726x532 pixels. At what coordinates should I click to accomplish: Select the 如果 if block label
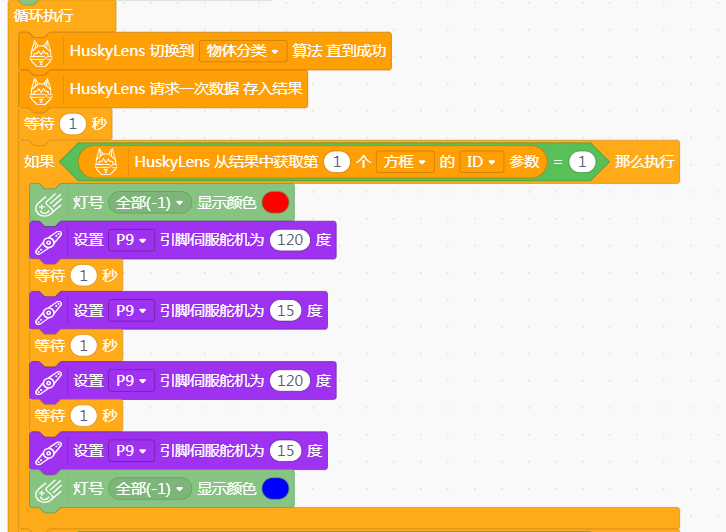tap(39, 162)
